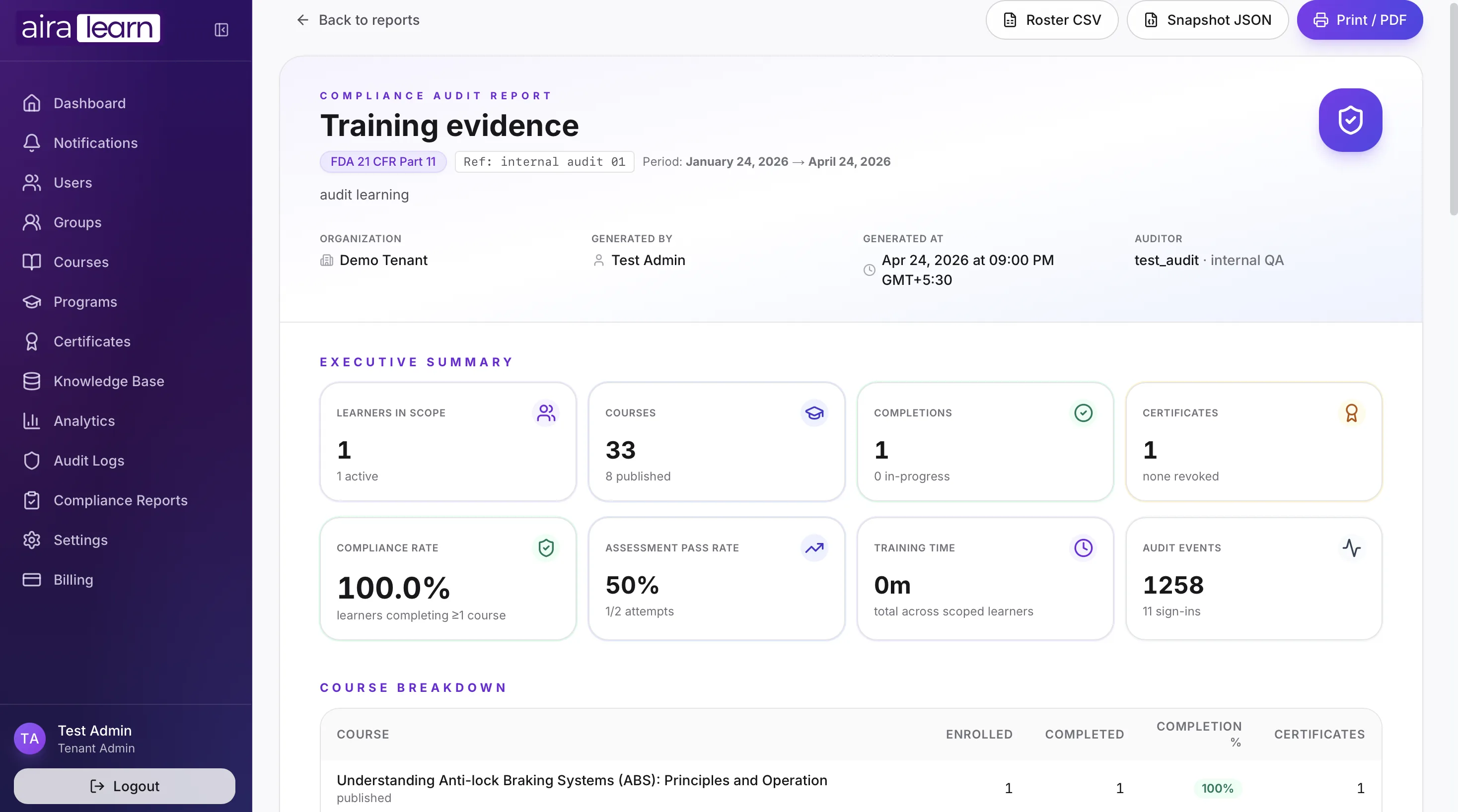Click the Certificates ribbon icon in sidebar

click(32, 341)
